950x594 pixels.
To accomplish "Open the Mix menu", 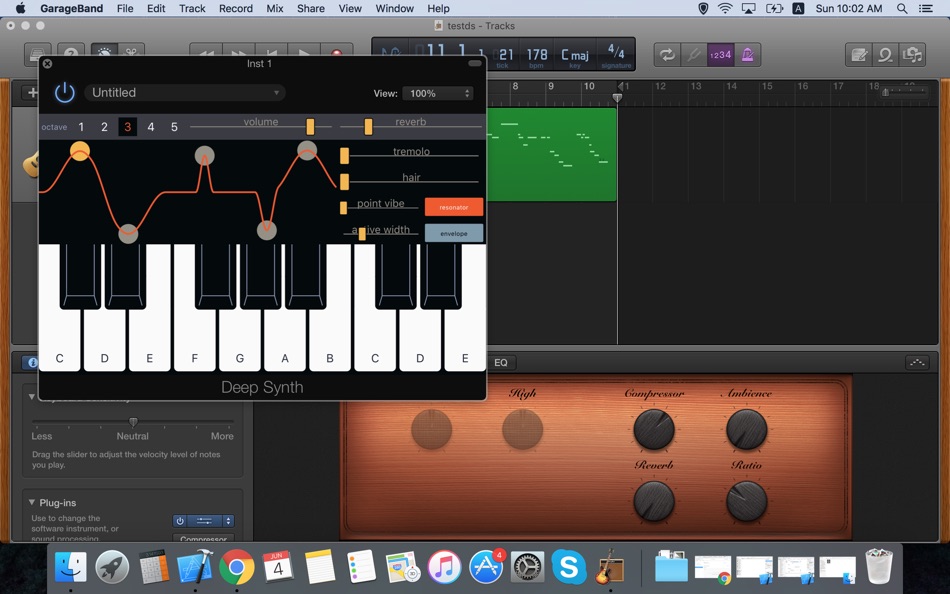I will [x=274, y=8].
